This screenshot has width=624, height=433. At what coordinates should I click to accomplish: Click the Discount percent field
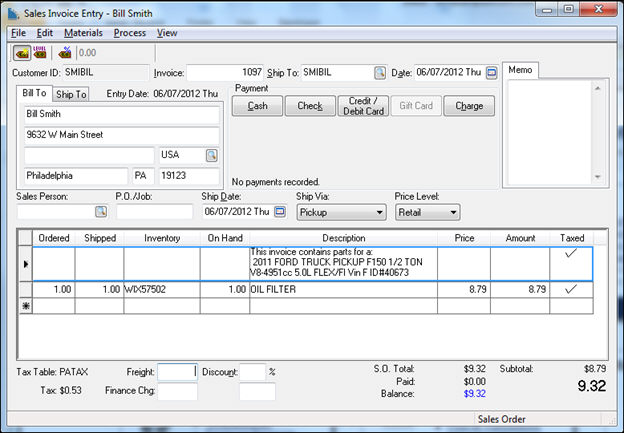click(252, 372)
